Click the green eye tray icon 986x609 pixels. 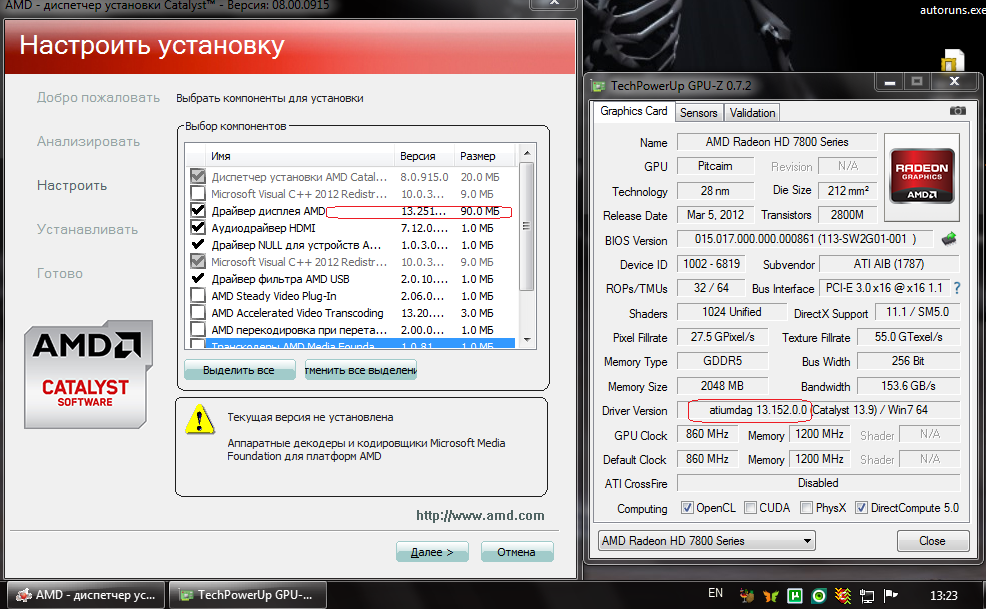click(x=819, y=595)
